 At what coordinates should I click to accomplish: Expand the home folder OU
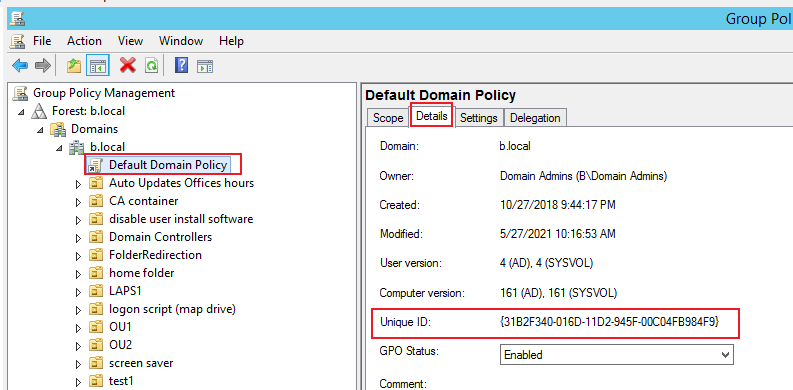click(x=78, y=274)
